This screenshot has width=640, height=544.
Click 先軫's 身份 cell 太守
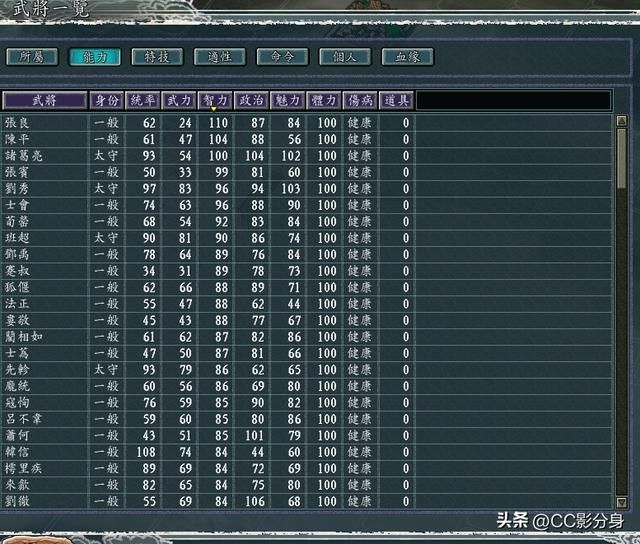coord(106,370)
